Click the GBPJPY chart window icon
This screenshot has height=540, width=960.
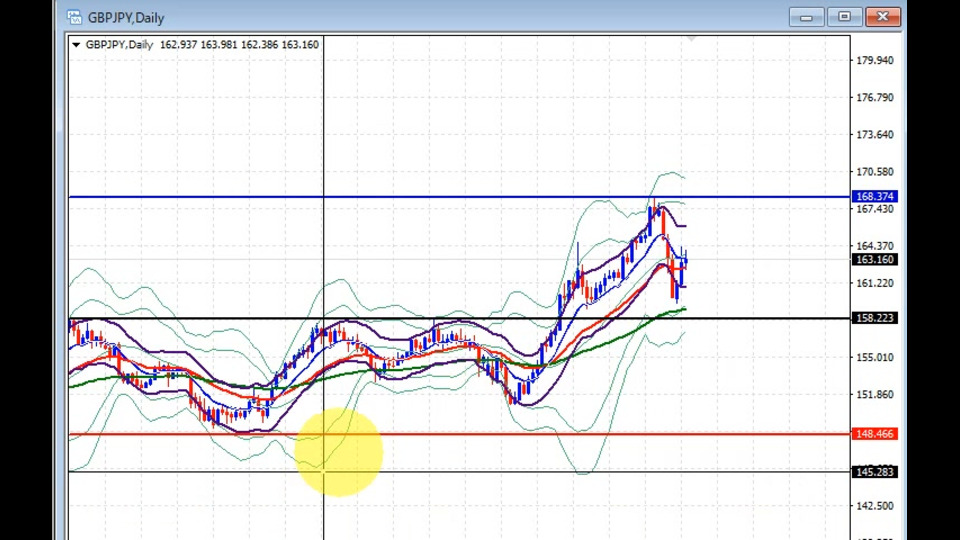coord(74,17)
